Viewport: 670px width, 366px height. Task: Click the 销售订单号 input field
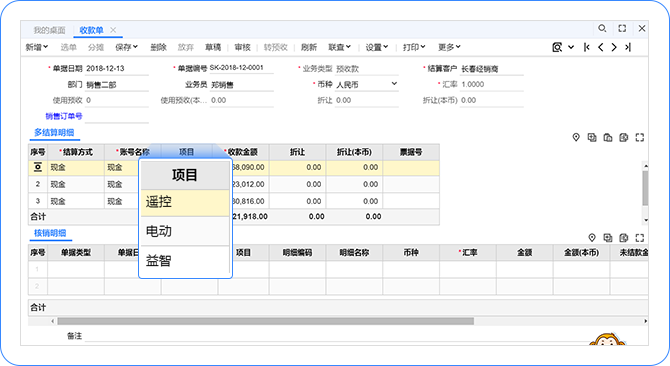pos(117,116)
